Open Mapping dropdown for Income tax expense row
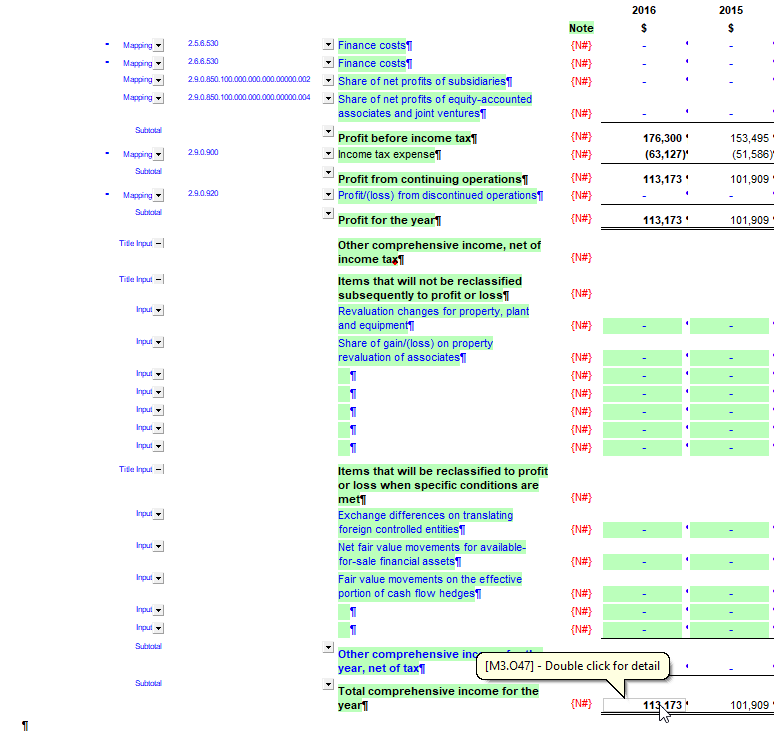Viewport: 780px width, 737px height. coord(158,155)
